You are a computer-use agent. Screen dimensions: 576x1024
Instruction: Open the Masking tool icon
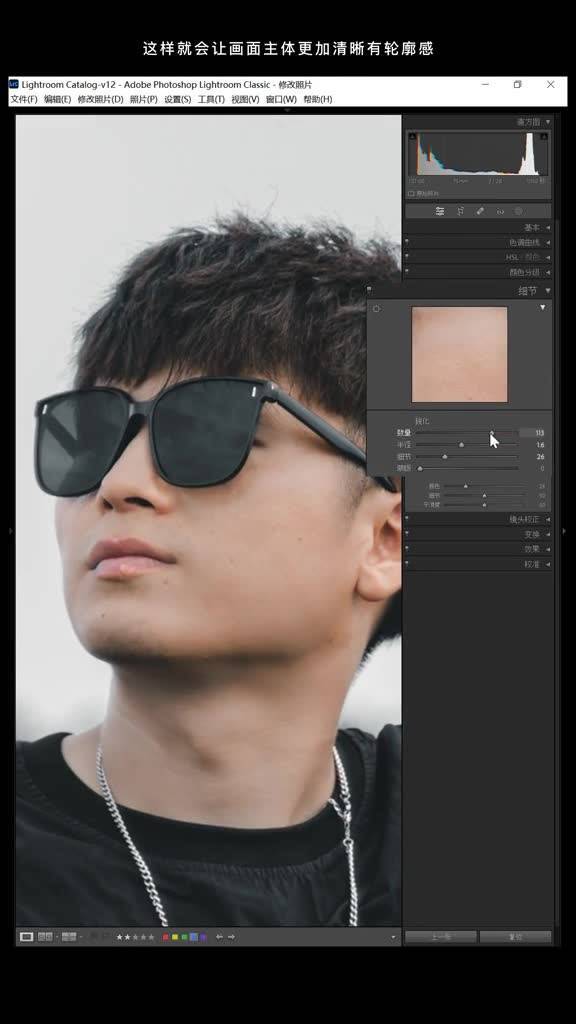519,211
